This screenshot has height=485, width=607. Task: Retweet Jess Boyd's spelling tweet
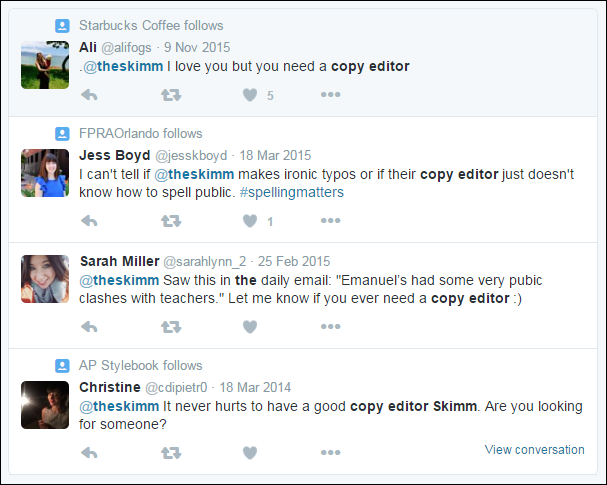click(171, 221)
